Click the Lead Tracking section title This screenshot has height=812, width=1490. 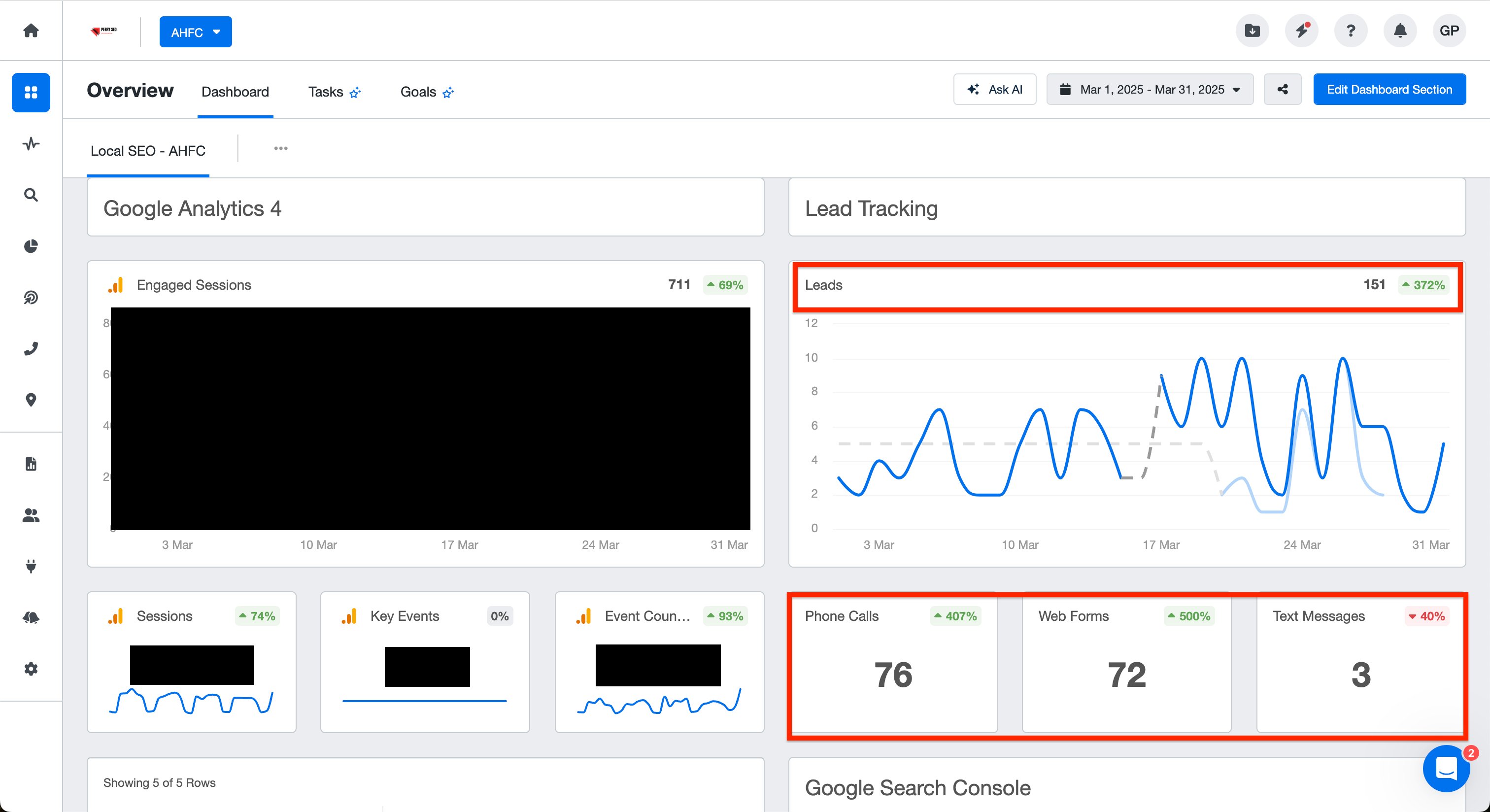pos(872,209)
